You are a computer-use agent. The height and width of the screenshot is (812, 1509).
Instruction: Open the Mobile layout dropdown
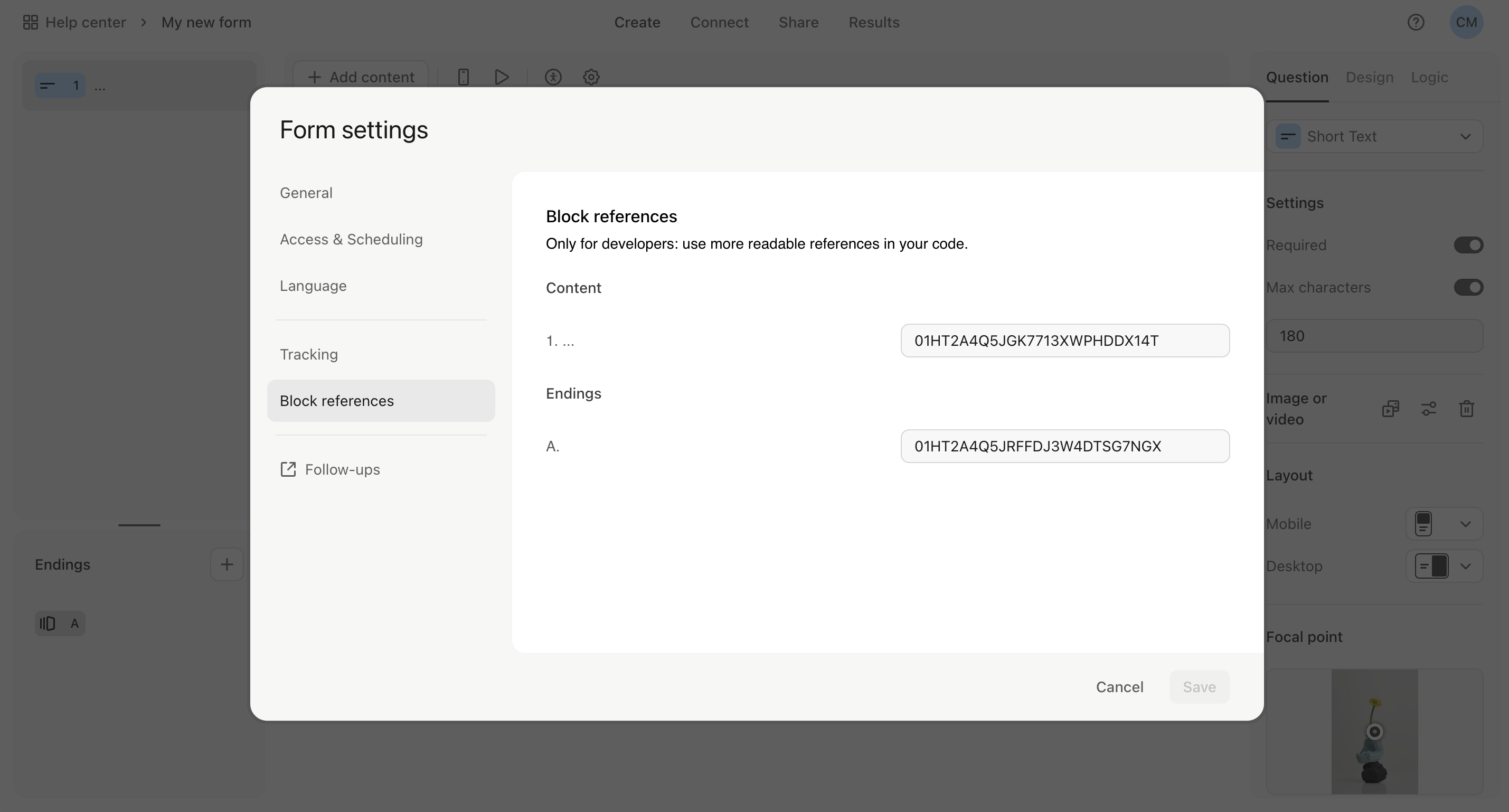click(1444, 524)
